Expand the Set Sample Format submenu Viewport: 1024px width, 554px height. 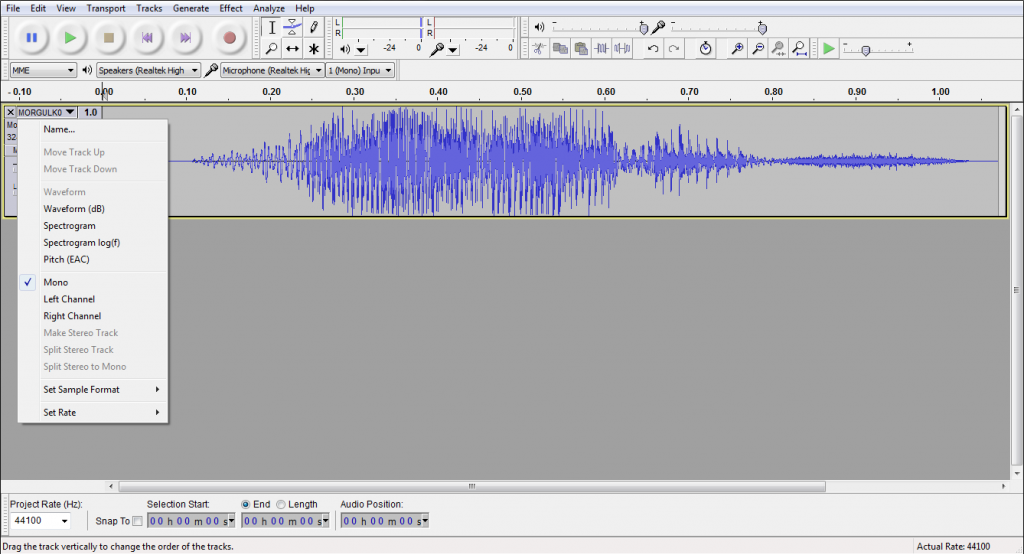pyautogui.click(x=101, y=389)
